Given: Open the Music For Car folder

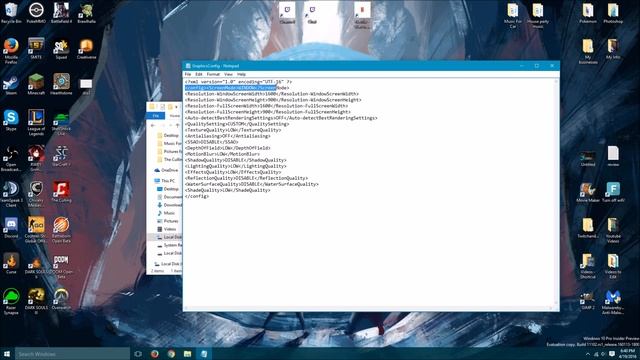Looking at the screenshot, I should point(513,16).
